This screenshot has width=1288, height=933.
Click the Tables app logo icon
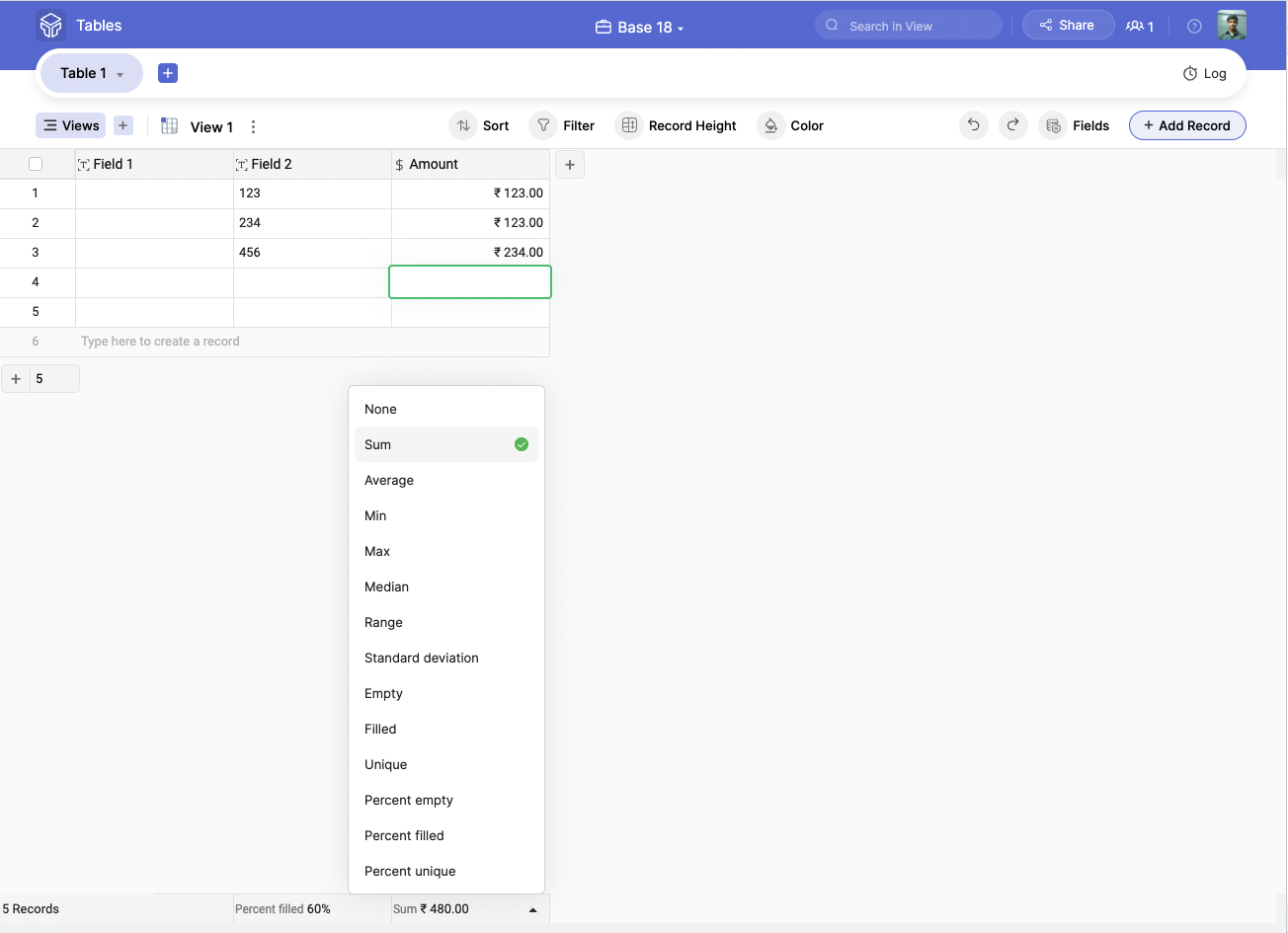[x=51, y=26]
